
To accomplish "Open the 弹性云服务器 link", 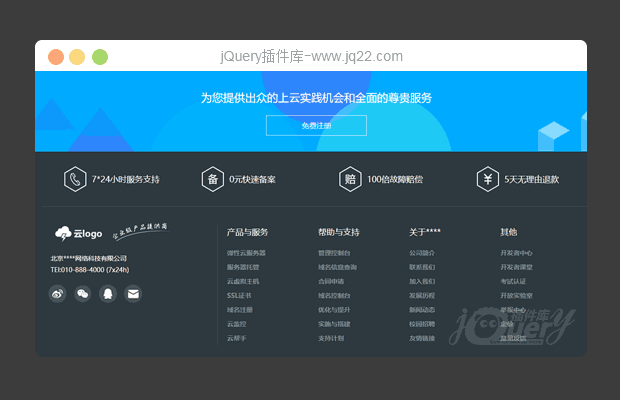I will point(246,253).
